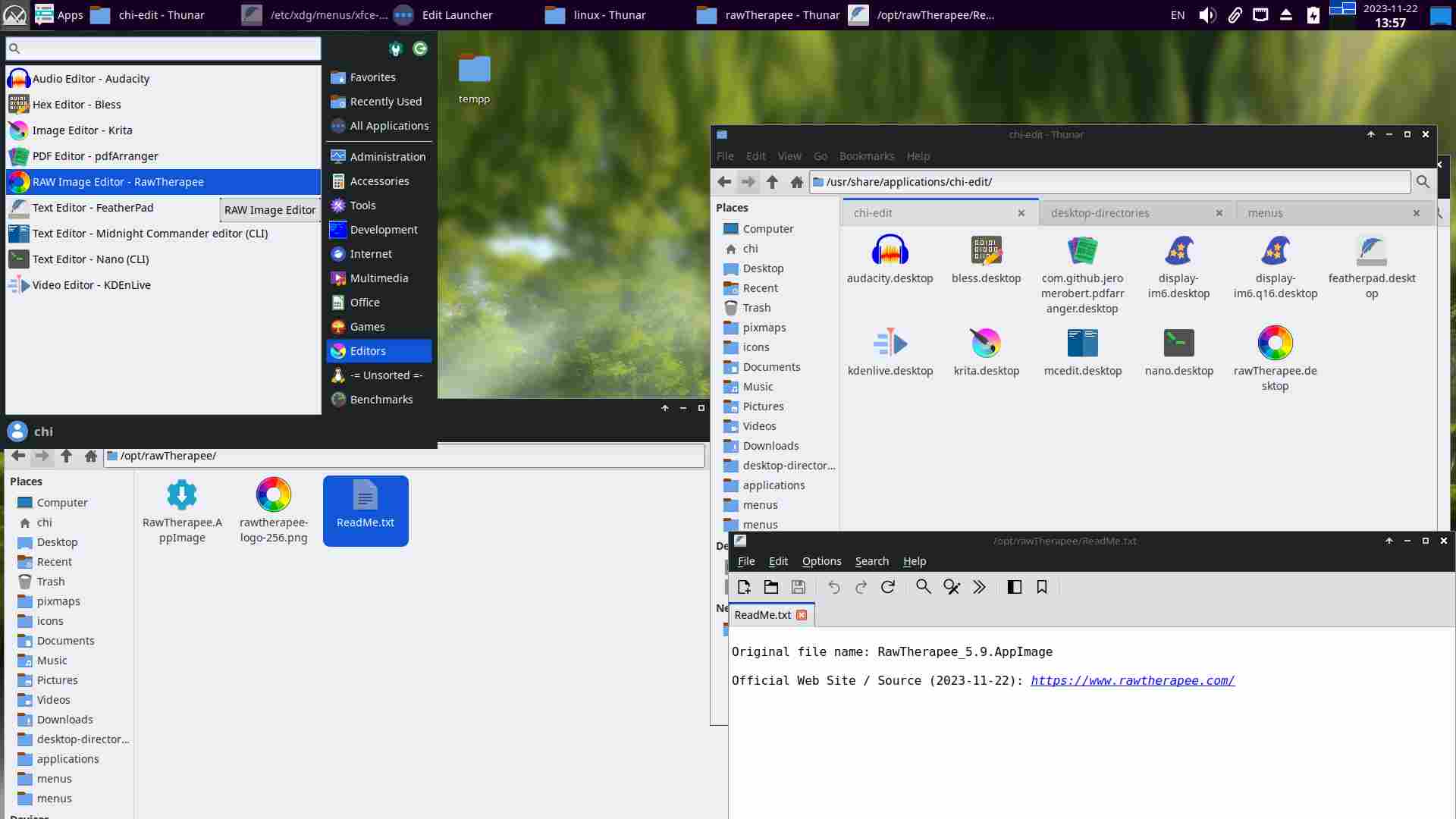Viewport: 1456px width, 819px height.
Task: Click the bookmark icon in FeatherPad toolbar
Action: (1042, 587)
